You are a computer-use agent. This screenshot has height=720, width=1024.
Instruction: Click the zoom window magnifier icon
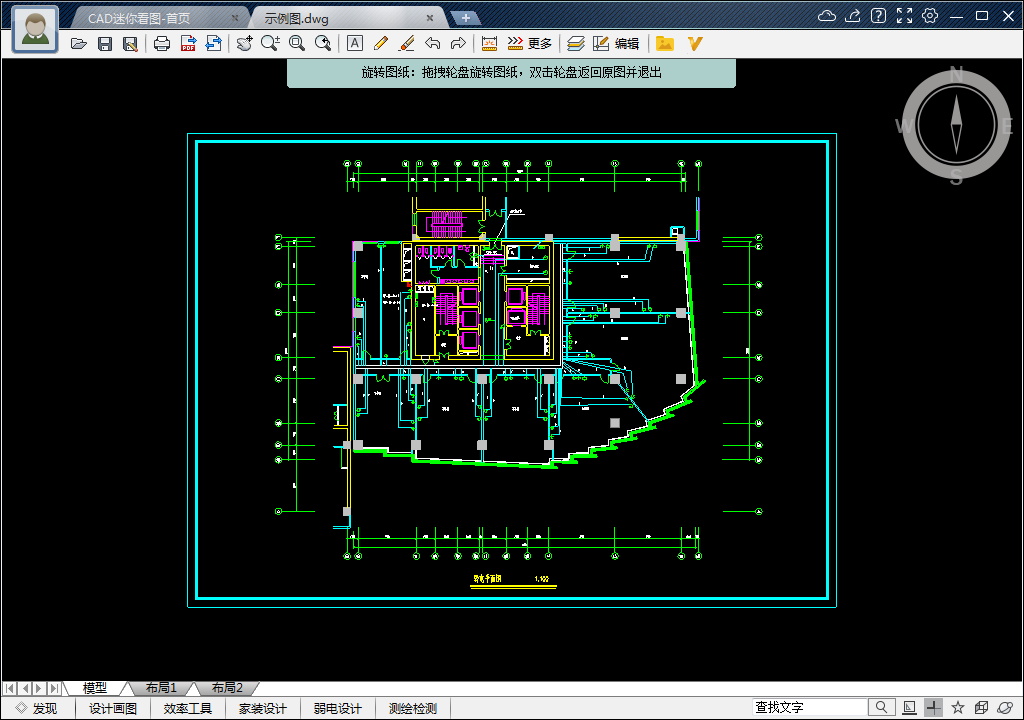click(x=297, y=44)
